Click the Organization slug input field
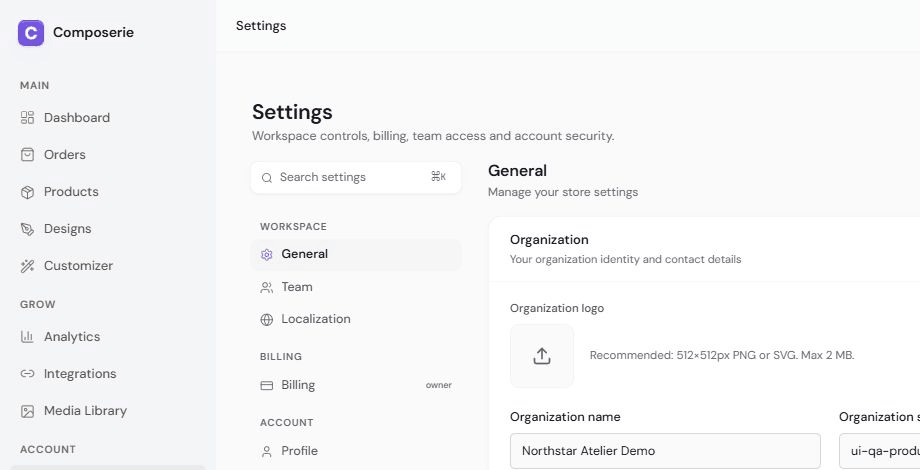This screenshot has width=920, height=470. coord(880,451)
